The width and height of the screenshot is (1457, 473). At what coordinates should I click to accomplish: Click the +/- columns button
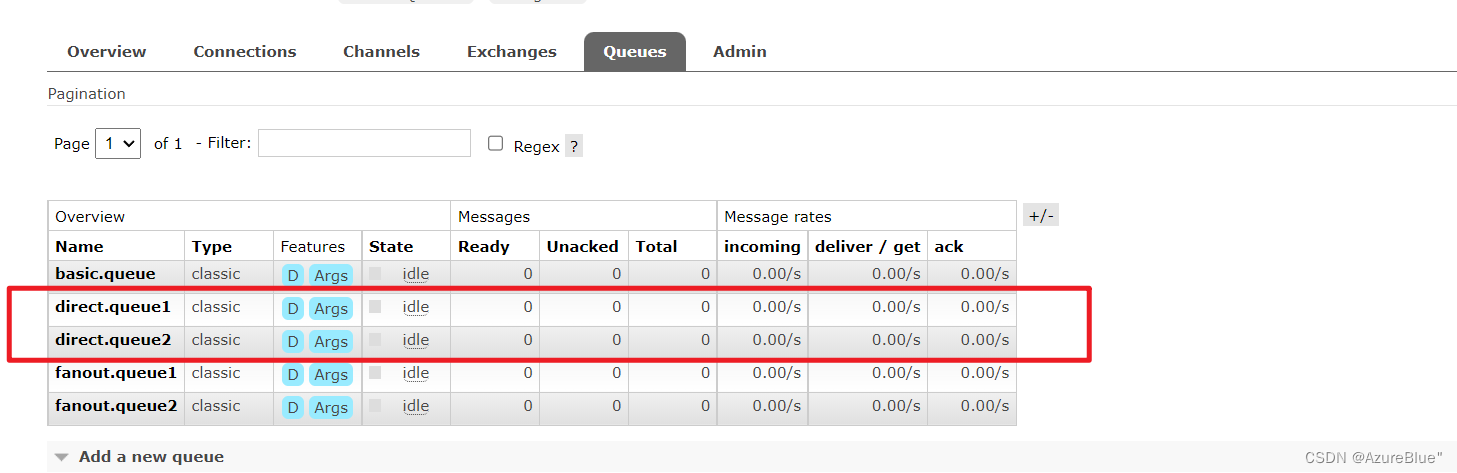click(x=1041, y=215)
